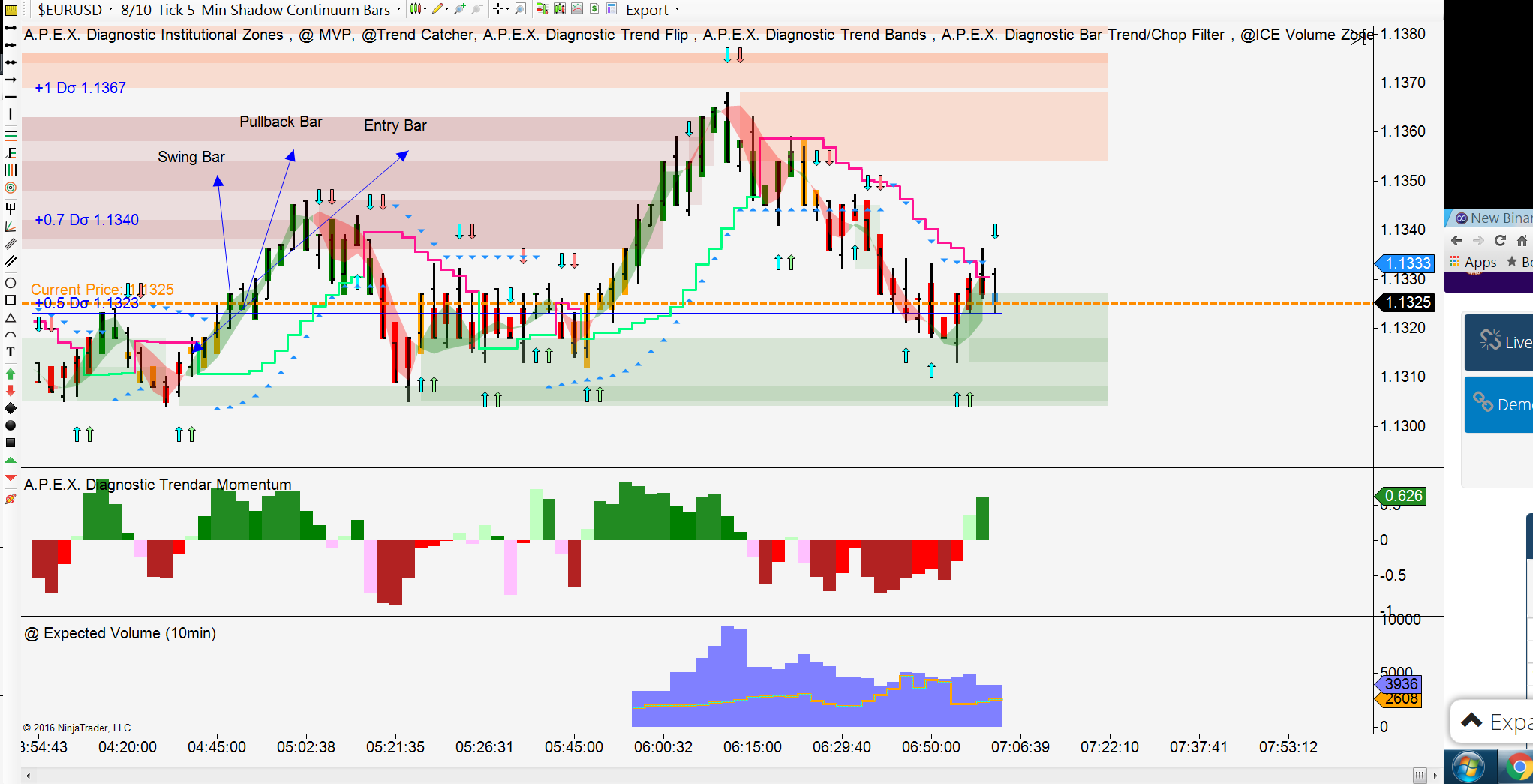This screenshot has height=784, width=1533.
Task: Expand the Export dropdown arrow
Action: pyautogui.click(x=678, y=10)
